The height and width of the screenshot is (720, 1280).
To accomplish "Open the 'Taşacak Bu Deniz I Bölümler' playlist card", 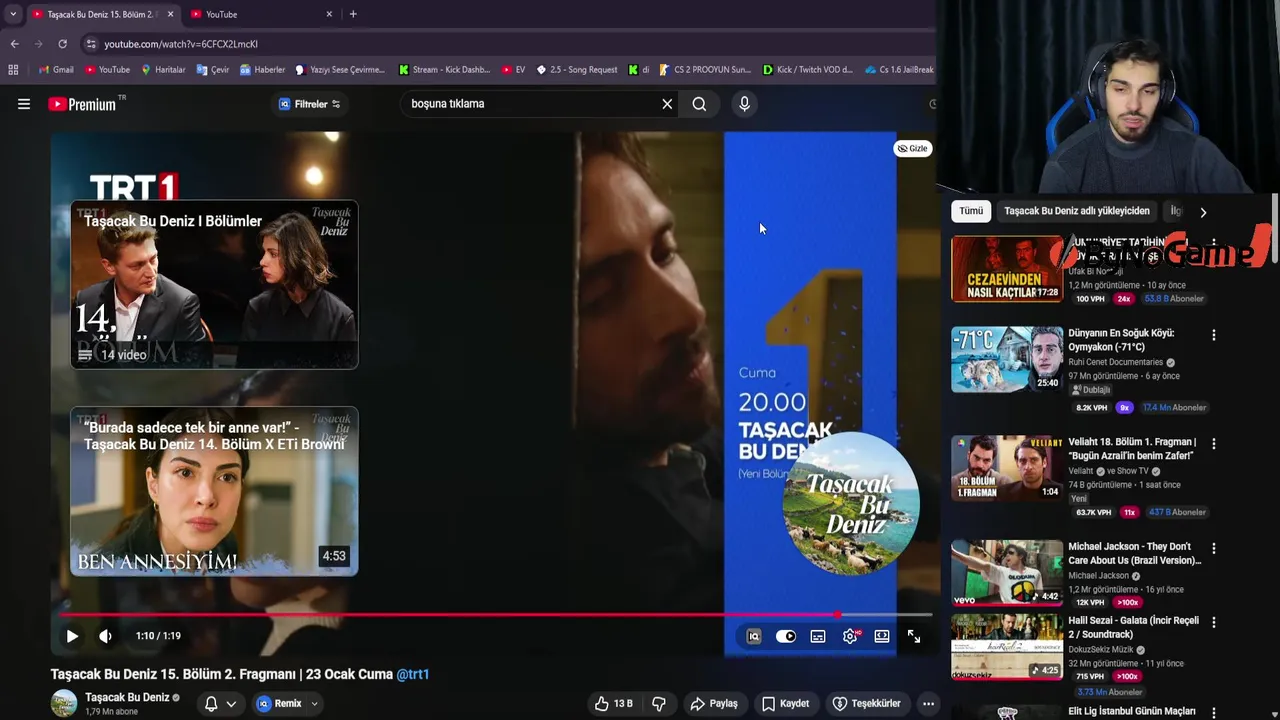I will (x=214, y=285).
